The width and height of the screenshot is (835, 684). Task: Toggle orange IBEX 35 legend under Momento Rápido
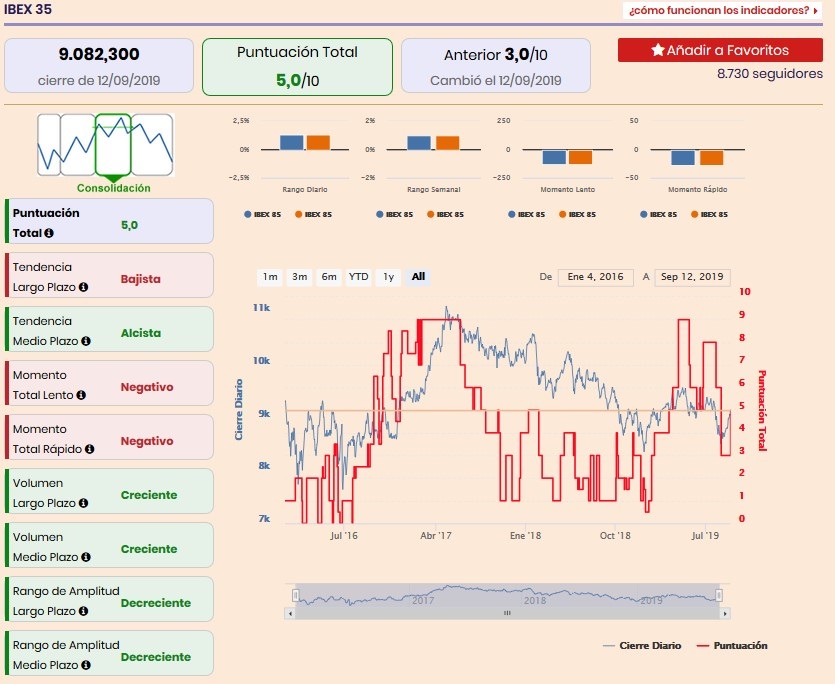[709, 214]
